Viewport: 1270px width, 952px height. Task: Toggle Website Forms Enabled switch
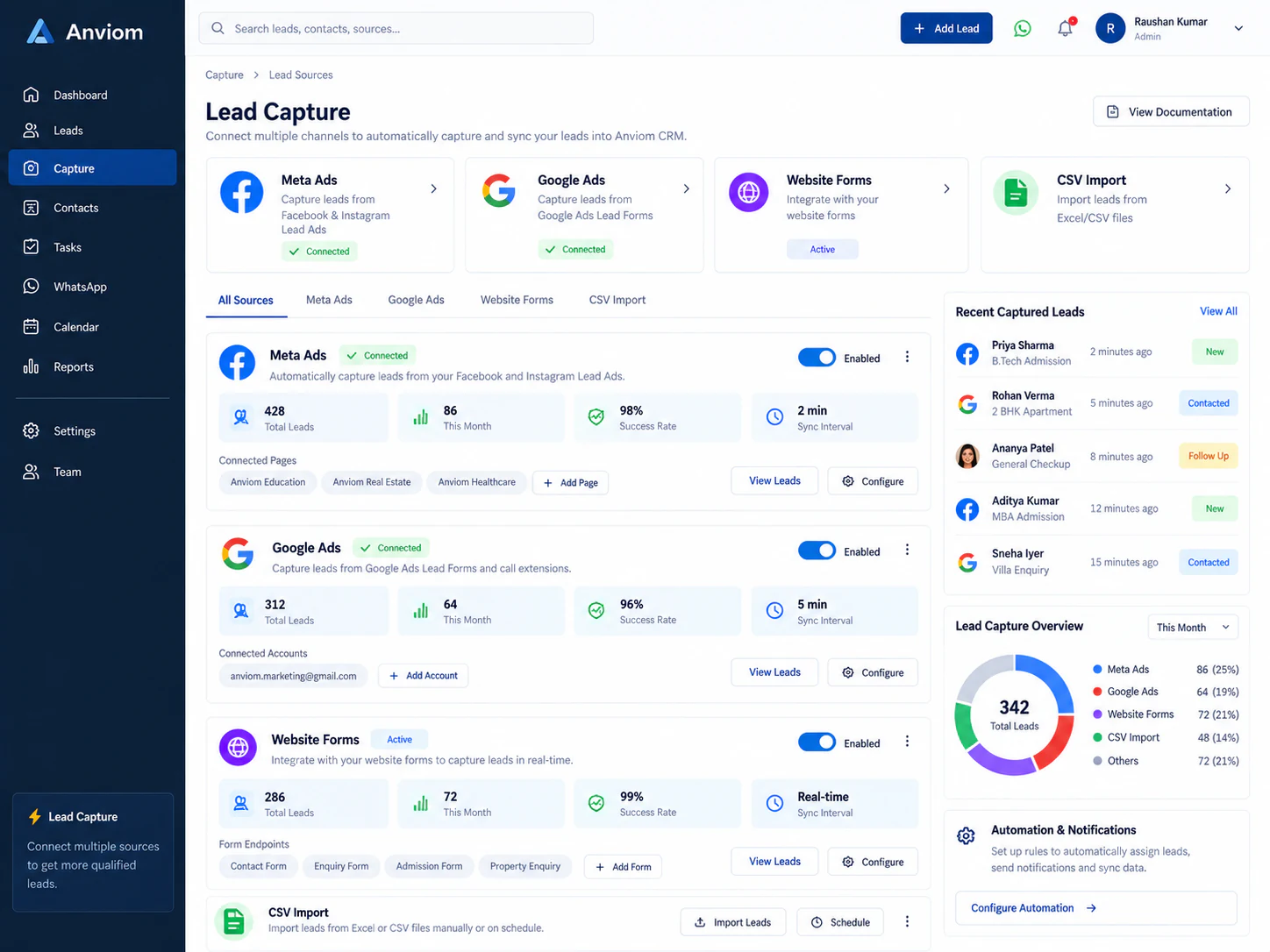click(817, 742)
